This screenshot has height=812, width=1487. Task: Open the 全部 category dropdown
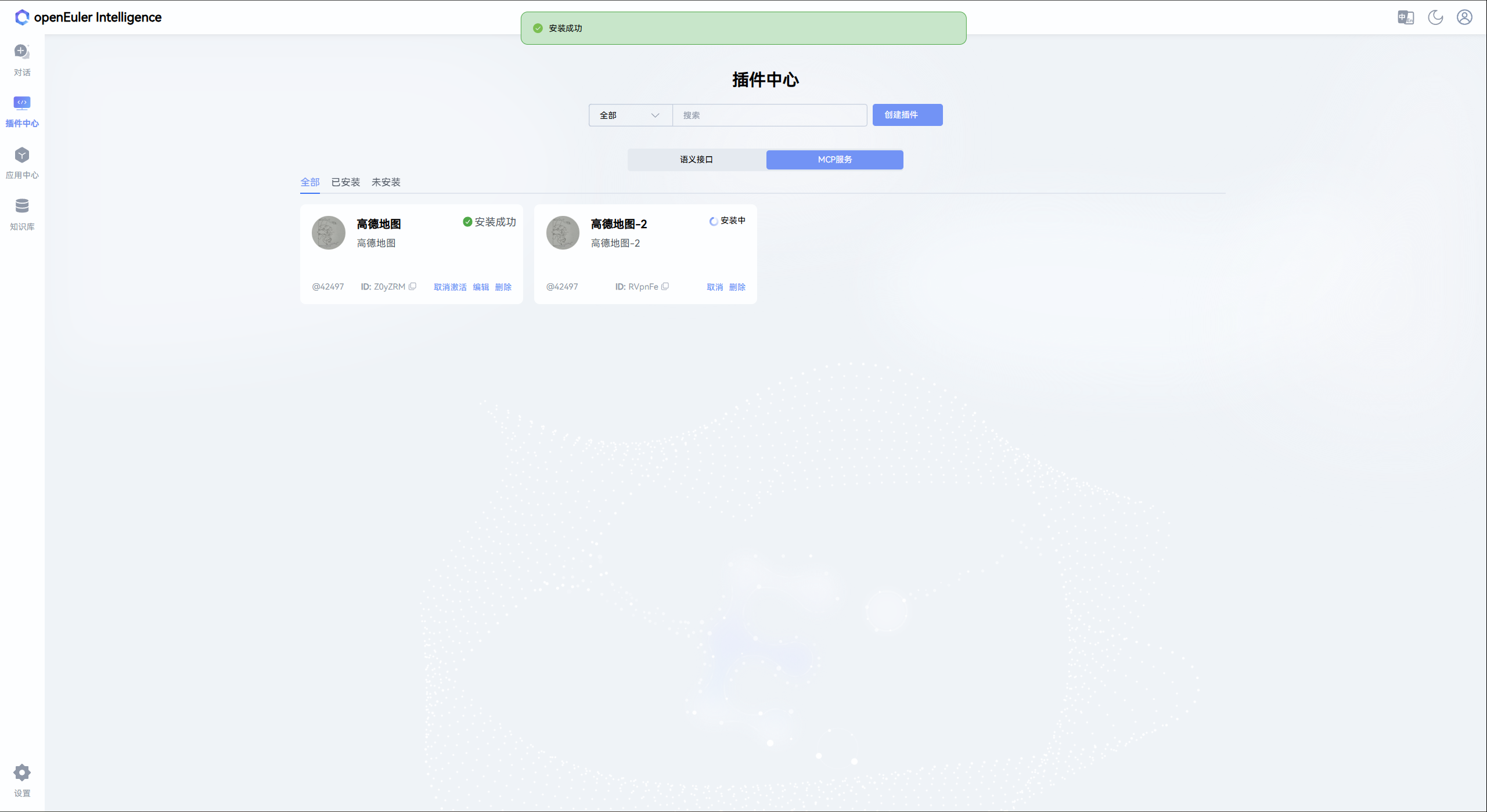pos(629,115)
